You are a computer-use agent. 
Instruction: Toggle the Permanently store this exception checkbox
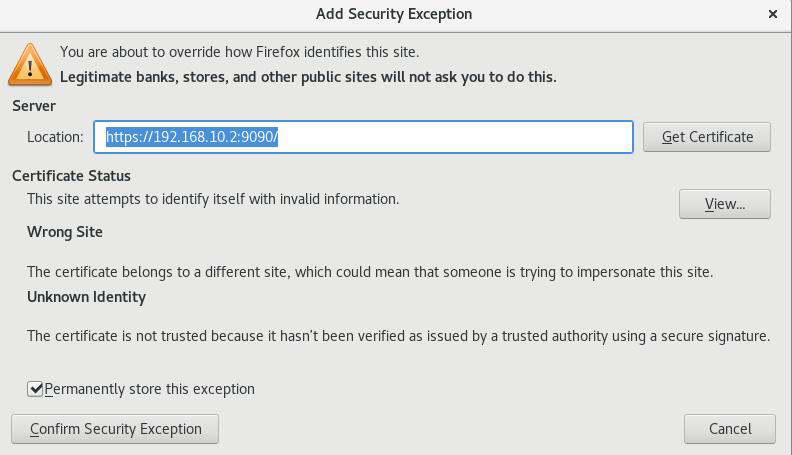click(35, 389)
